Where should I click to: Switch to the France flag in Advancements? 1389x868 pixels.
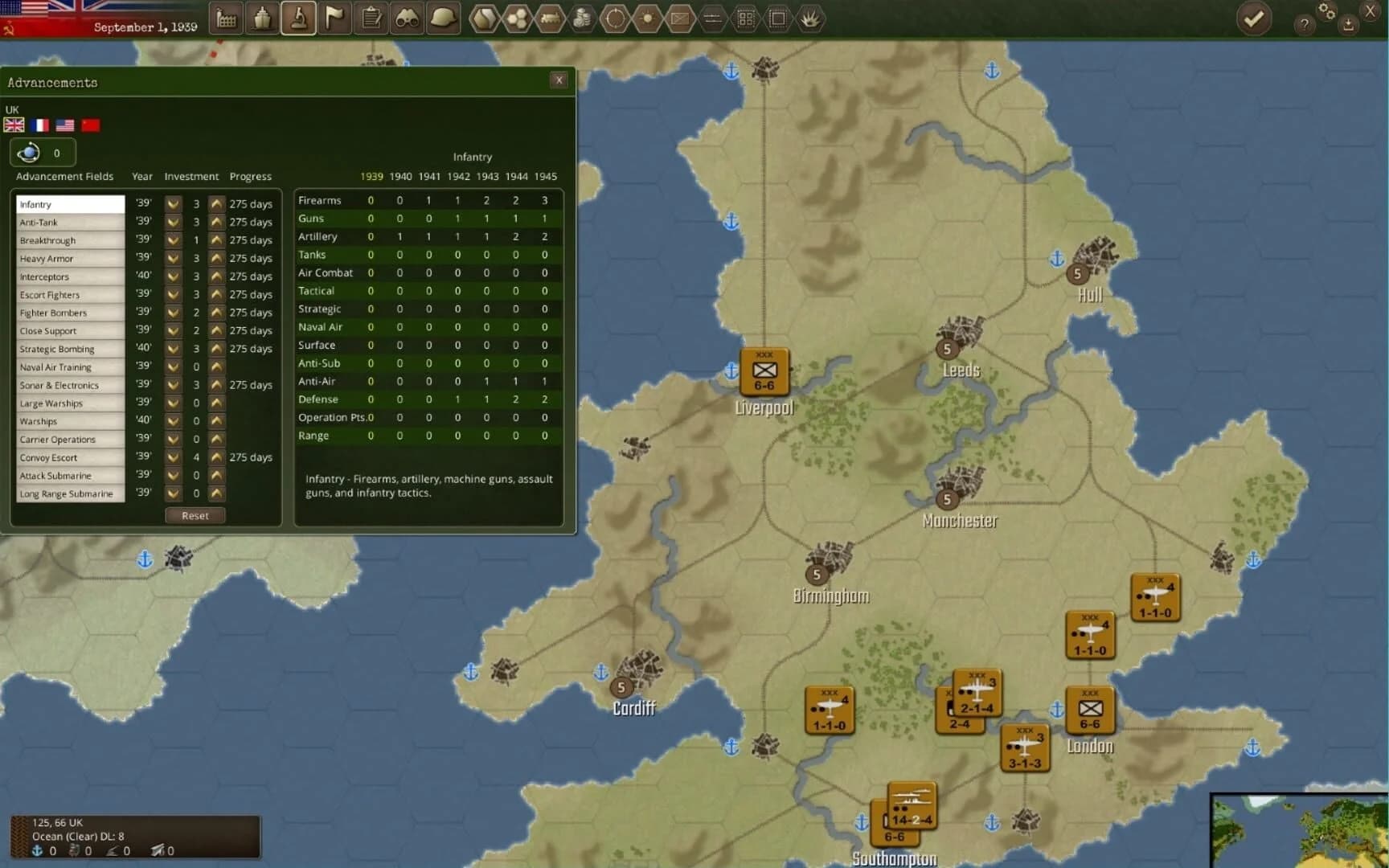39,125
